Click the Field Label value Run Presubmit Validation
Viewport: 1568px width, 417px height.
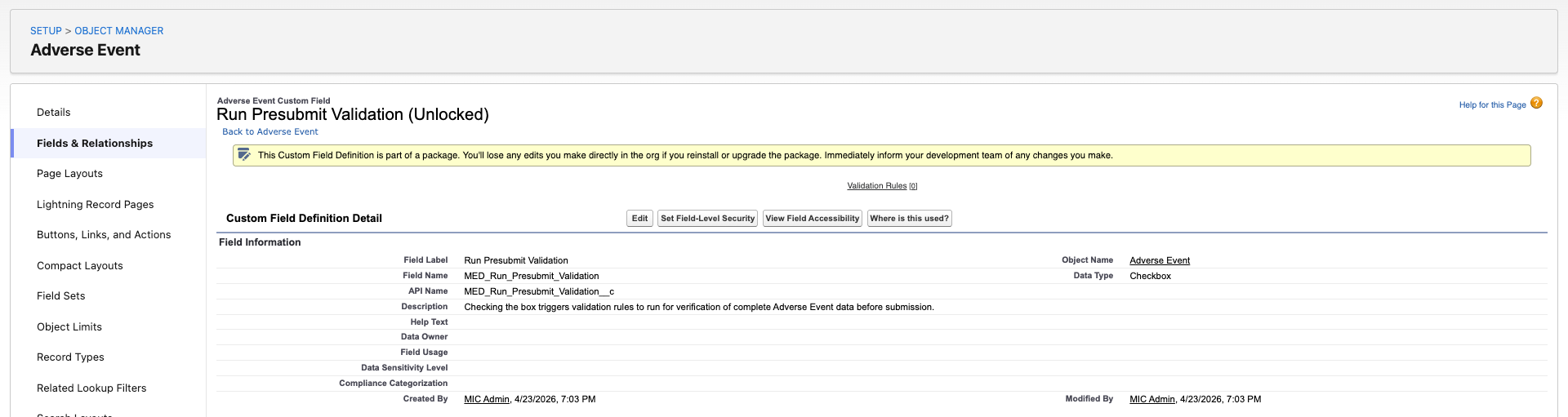point(516,260)
